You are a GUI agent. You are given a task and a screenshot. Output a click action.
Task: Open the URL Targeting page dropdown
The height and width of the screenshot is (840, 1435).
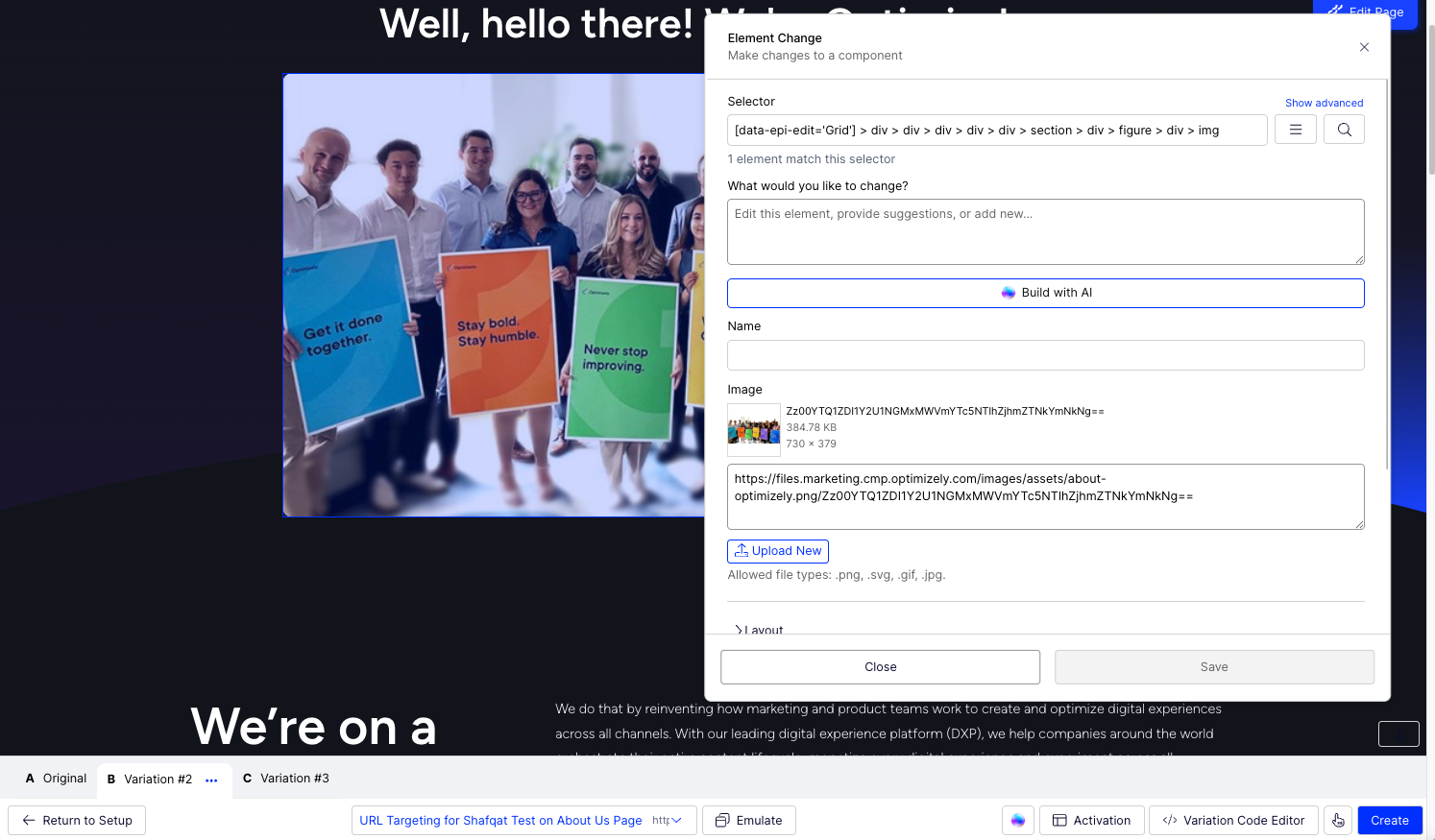tap(676, 821)
